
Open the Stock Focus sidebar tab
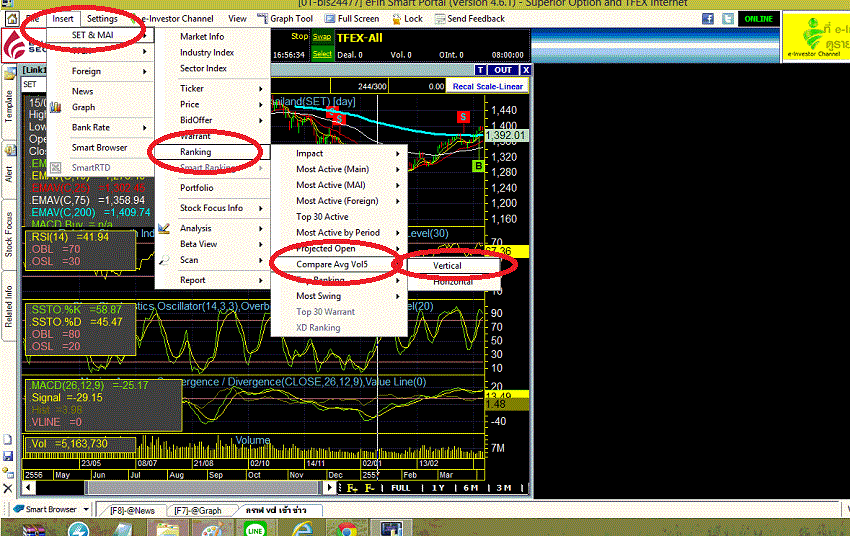tap(9, 234)
